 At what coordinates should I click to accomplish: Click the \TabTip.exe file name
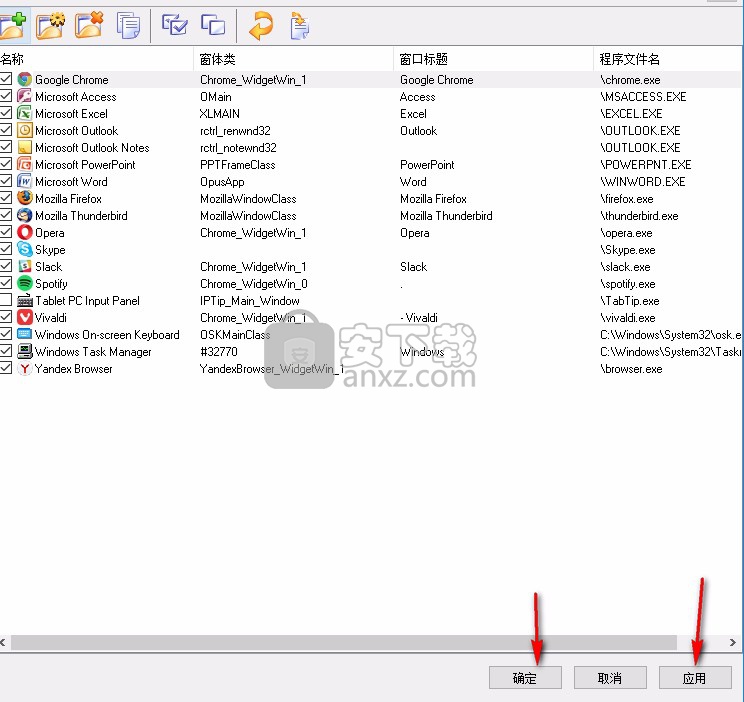630,301
